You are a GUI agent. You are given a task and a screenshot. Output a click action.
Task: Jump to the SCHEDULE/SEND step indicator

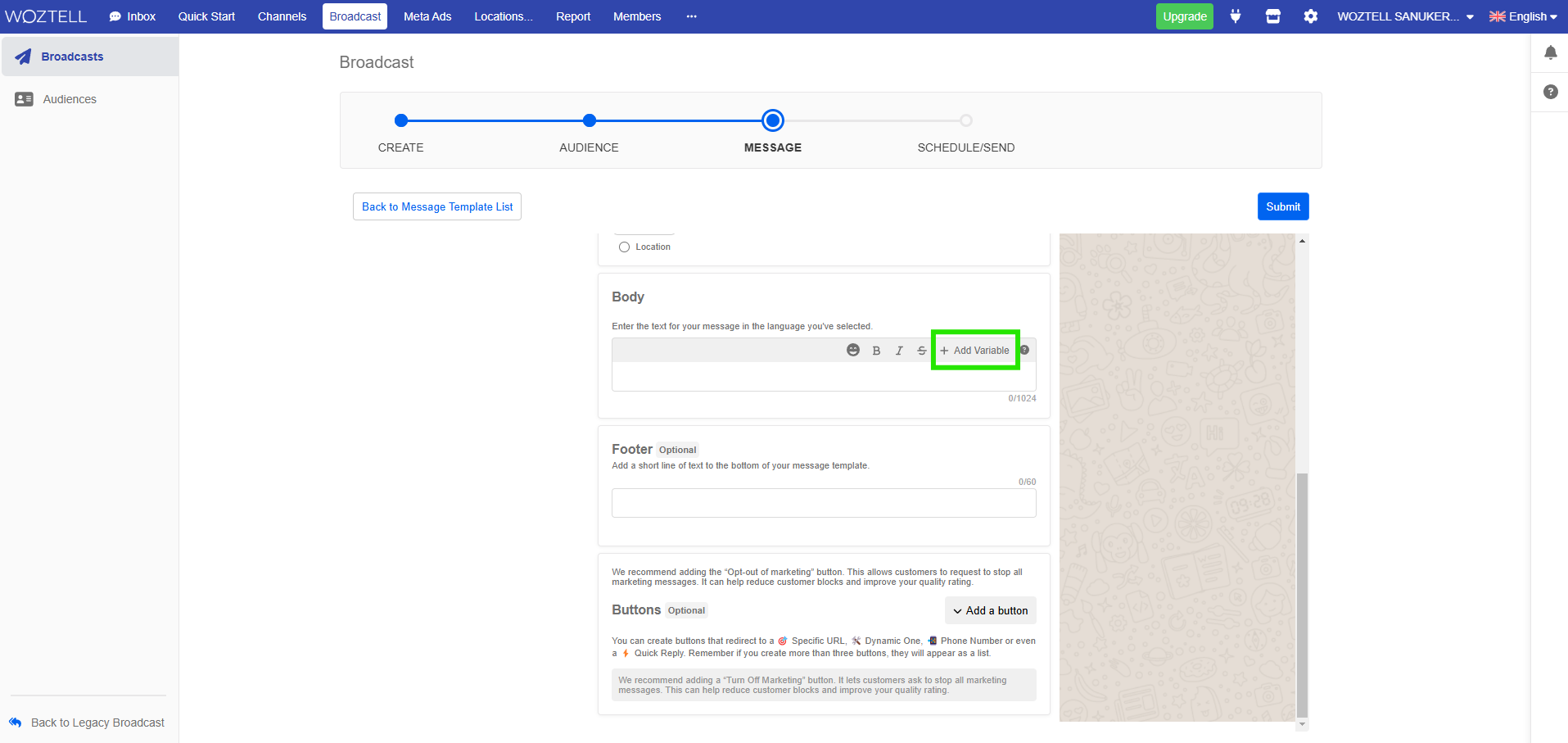(966, 120)
